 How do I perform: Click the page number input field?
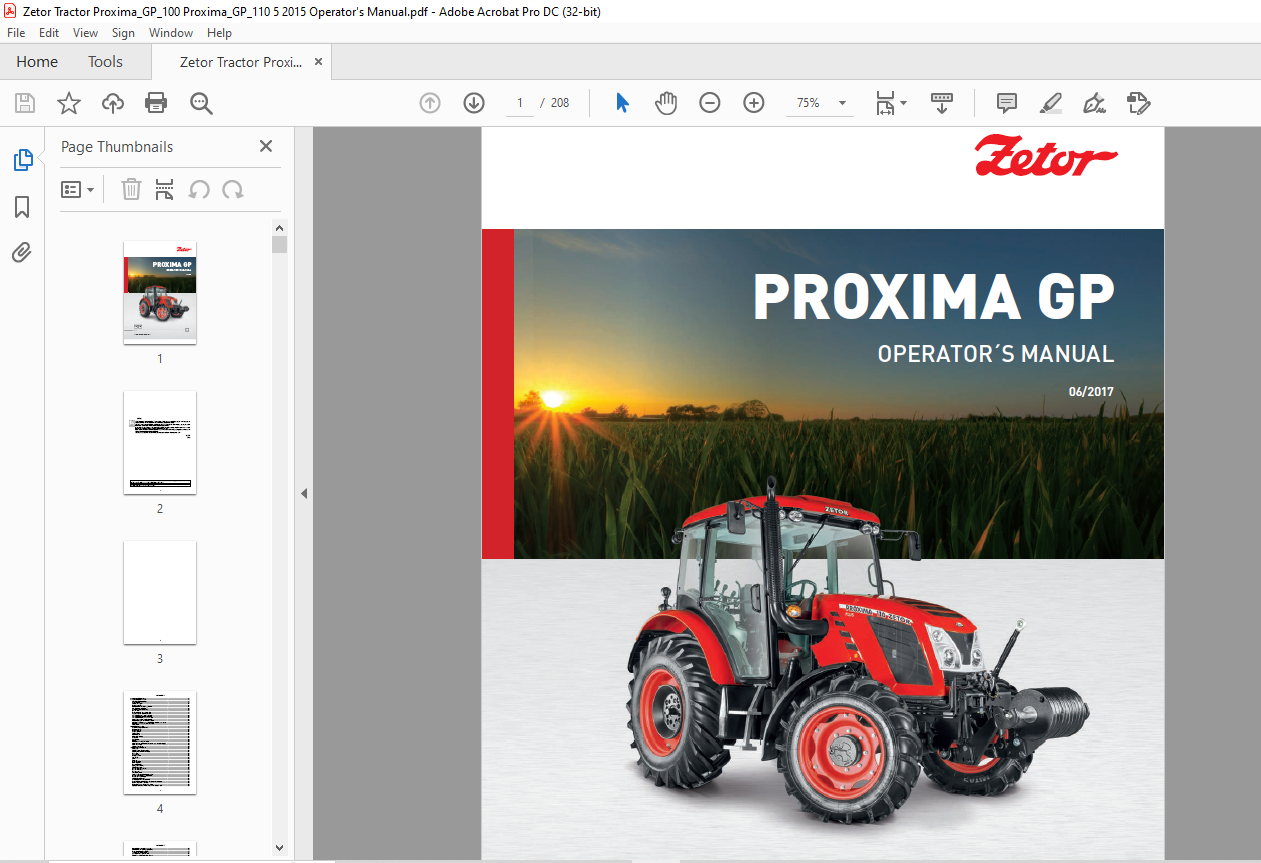[x=520, y=103]
